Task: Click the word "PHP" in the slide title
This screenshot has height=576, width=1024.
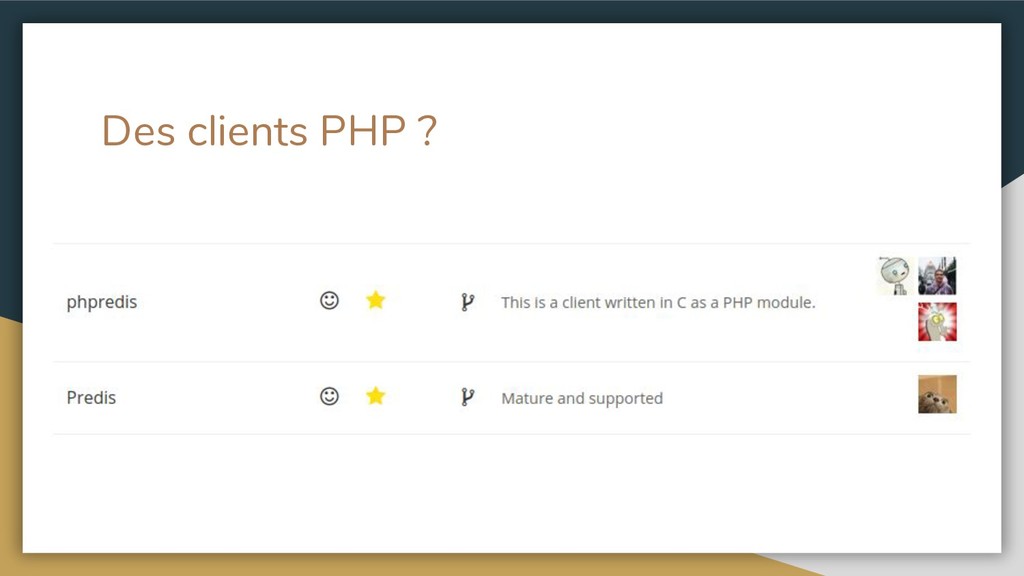Action: (362, 131)
